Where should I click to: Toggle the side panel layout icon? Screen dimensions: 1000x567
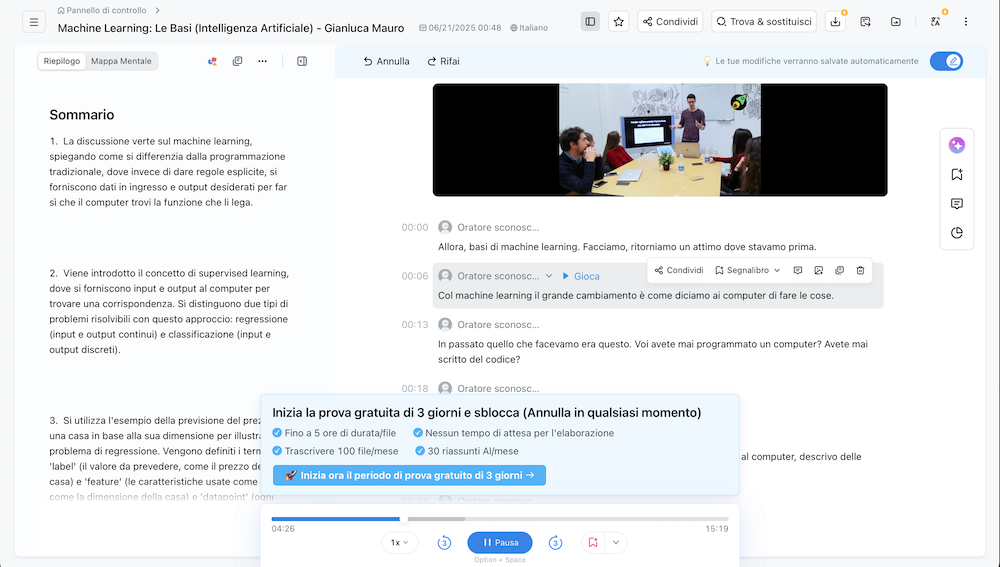click(590, 22)
